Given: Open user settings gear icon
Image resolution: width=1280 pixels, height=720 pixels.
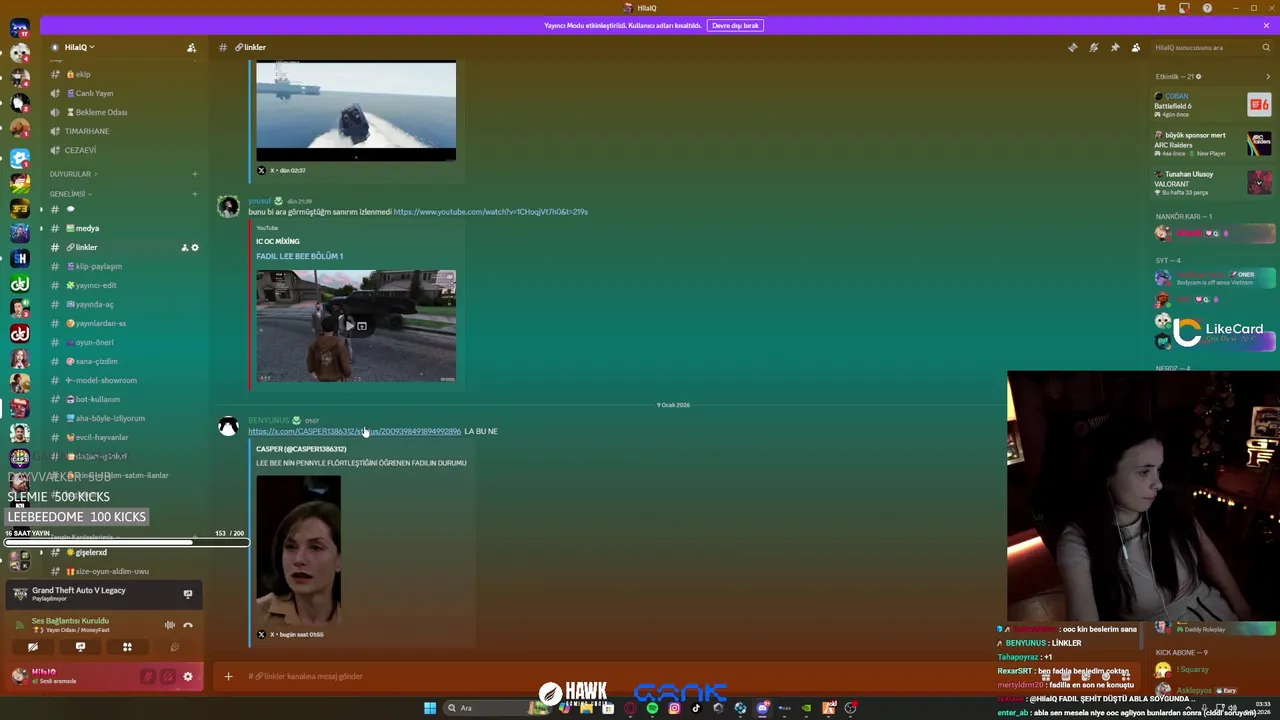Looking at the screenshot, I should pyautogui.click(x=187, y=677).
